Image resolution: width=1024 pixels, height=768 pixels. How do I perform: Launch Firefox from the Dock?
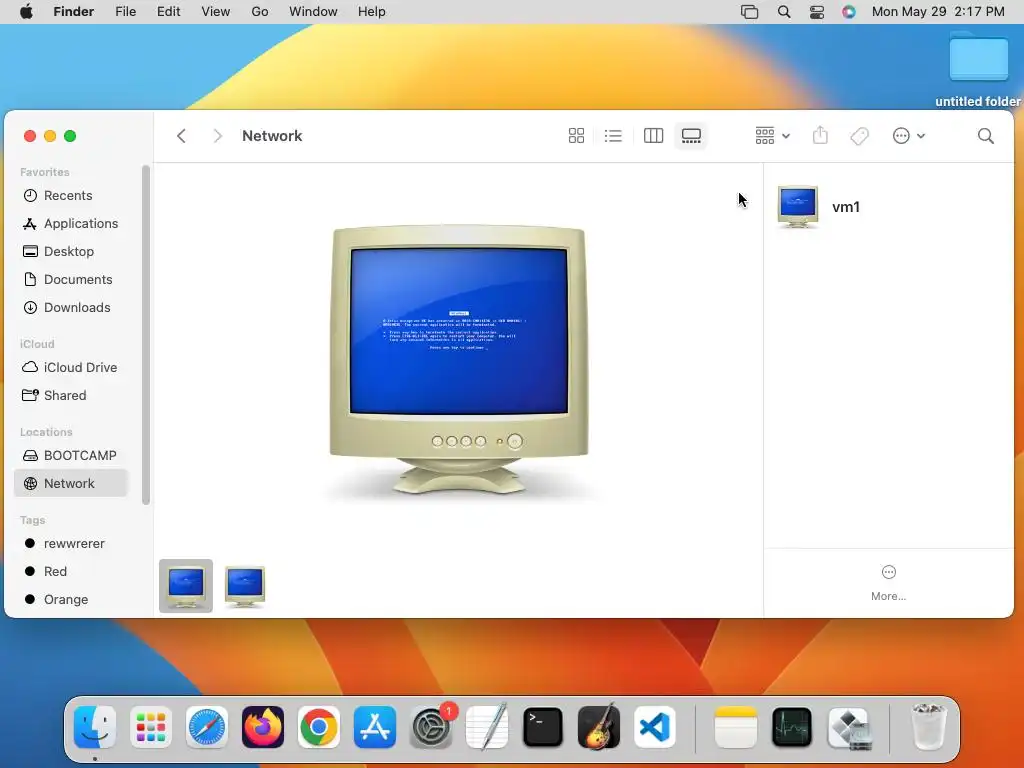263,727
